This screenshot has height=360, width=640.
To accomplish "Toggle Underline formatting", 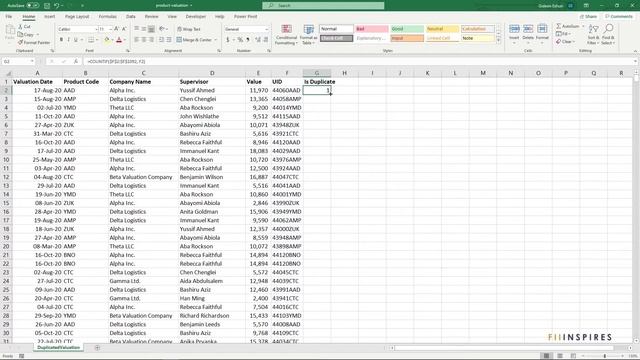I will [76, 40].
